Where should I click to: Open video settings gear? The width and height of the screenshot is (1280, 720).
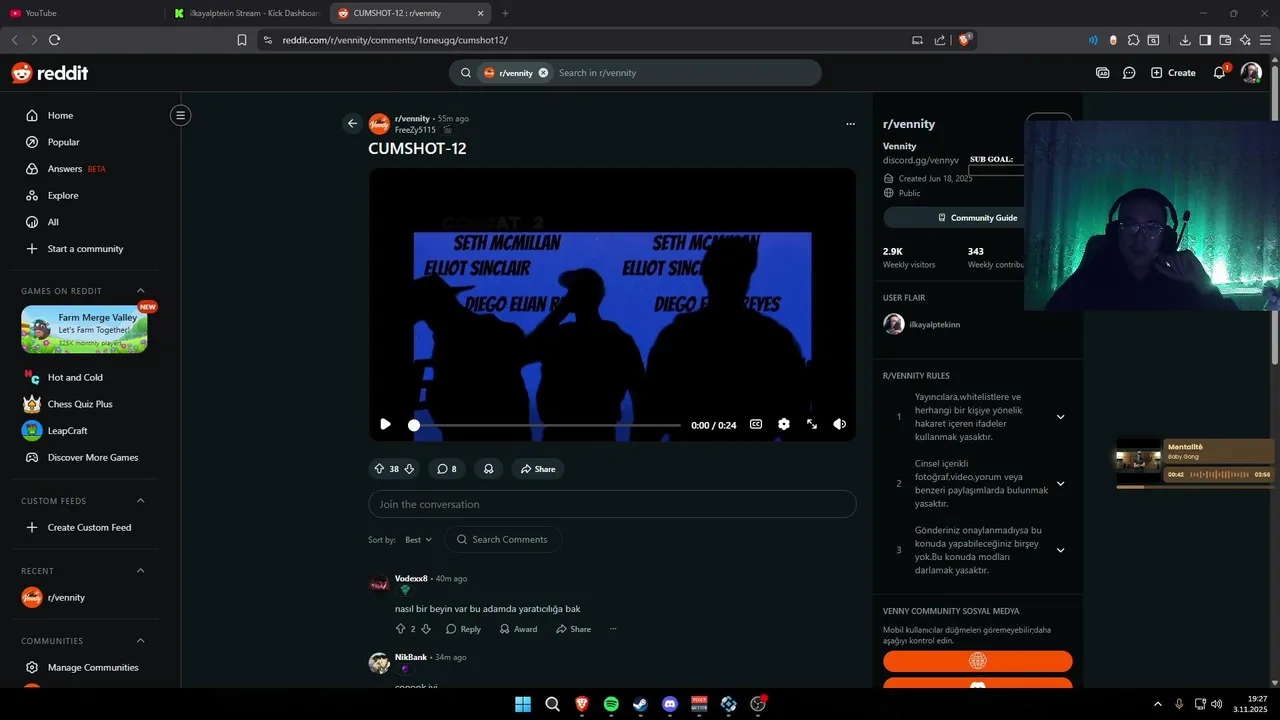(x=784, y=424)
